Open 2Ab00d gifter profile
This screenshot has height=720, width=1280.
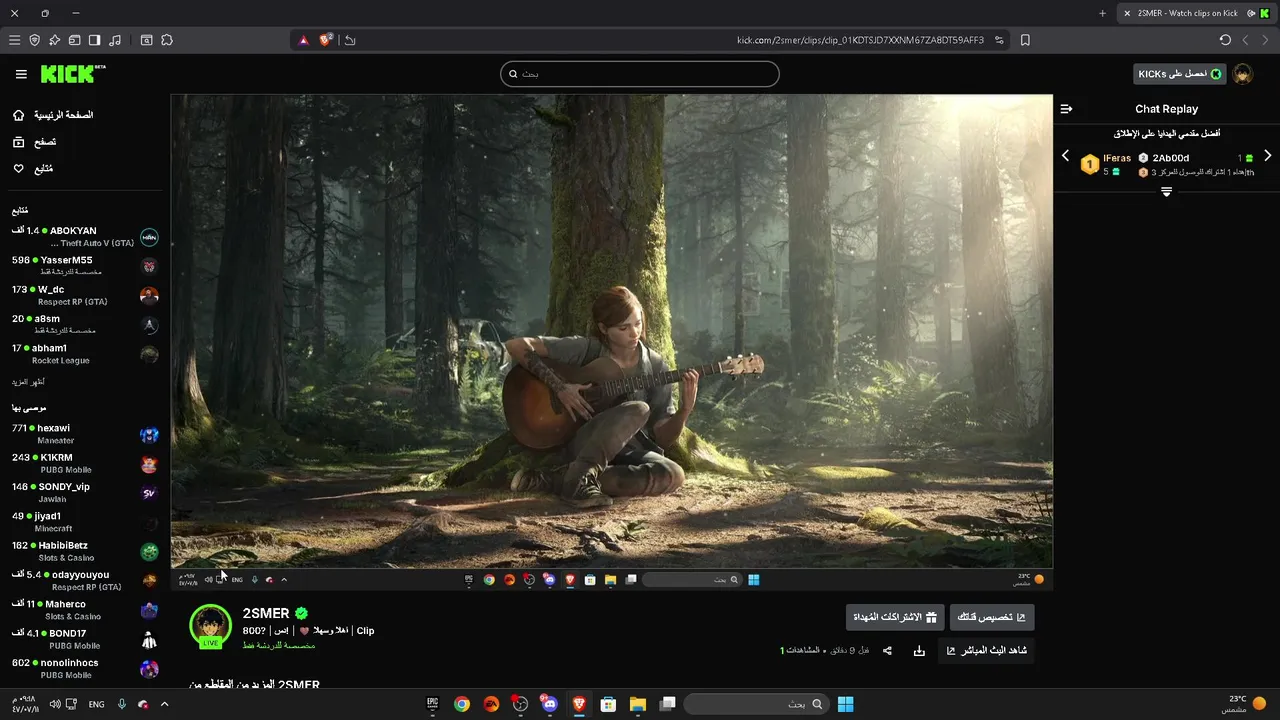[1171, 158]
